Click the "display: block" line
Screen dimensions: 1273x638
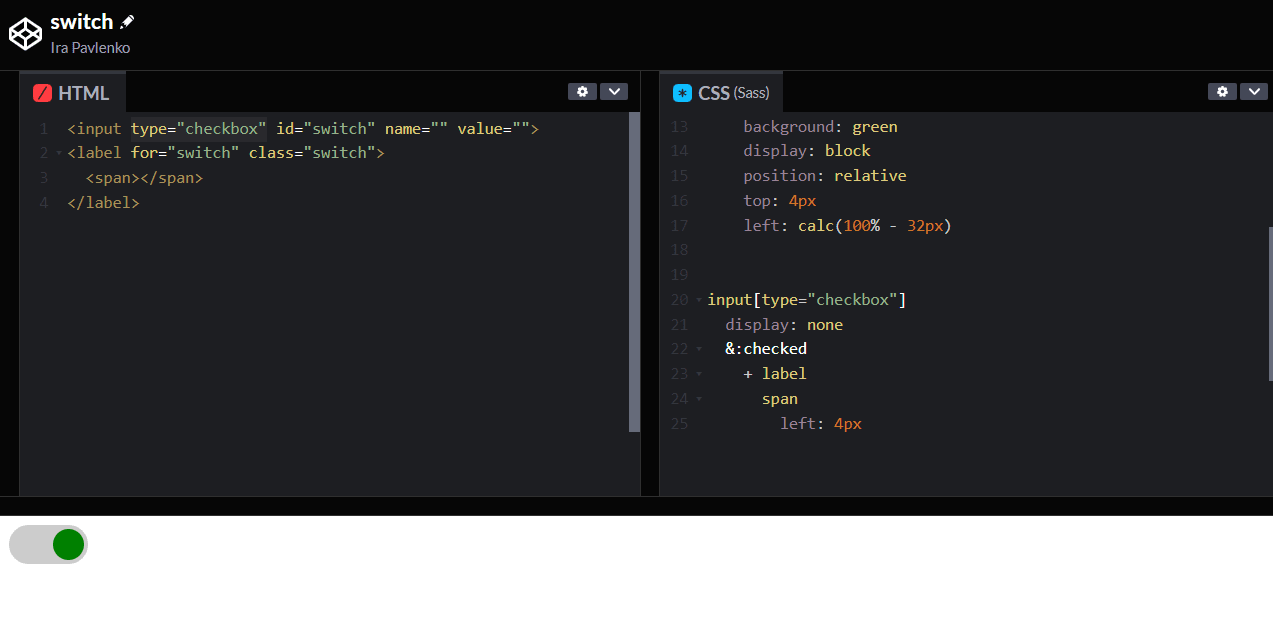[x=807, y=151]
